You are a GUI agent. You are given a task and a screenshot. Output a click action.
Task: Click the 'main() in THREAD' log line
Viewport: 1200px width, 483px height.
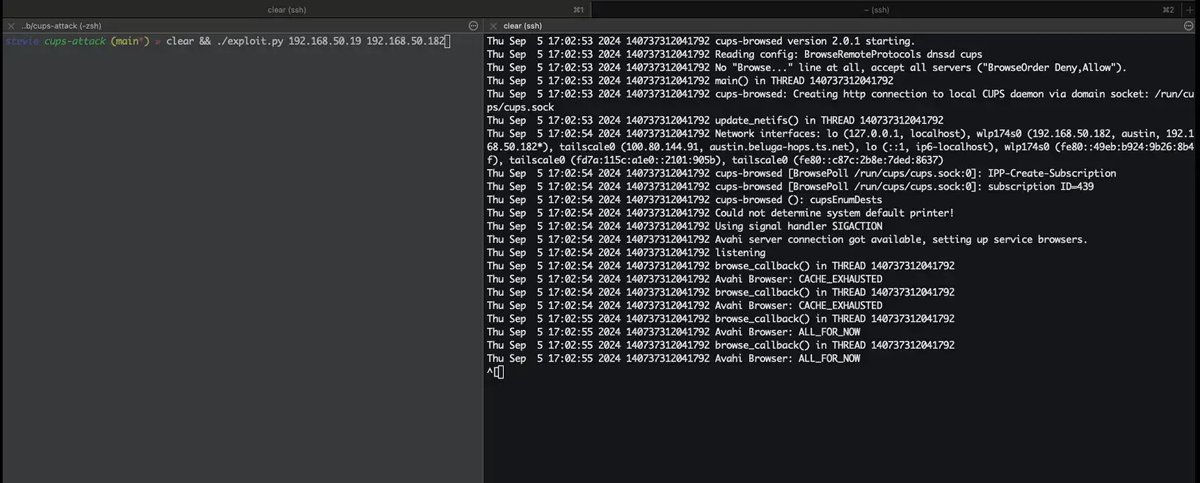(690, 80)
